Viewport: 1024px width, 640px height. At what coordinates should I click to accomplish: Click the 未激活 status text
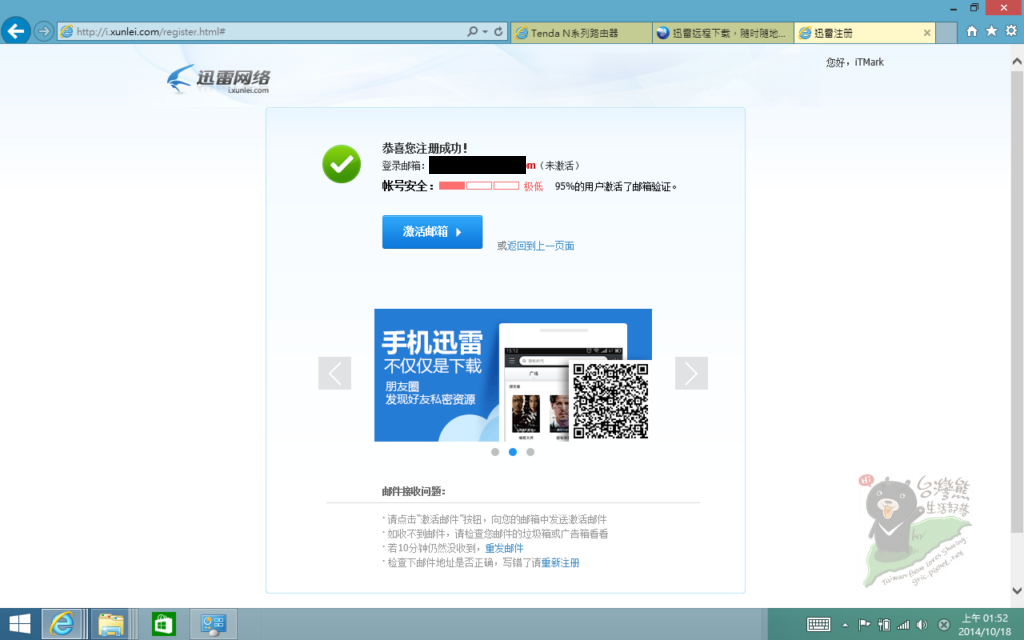click(x=559, y=166)
